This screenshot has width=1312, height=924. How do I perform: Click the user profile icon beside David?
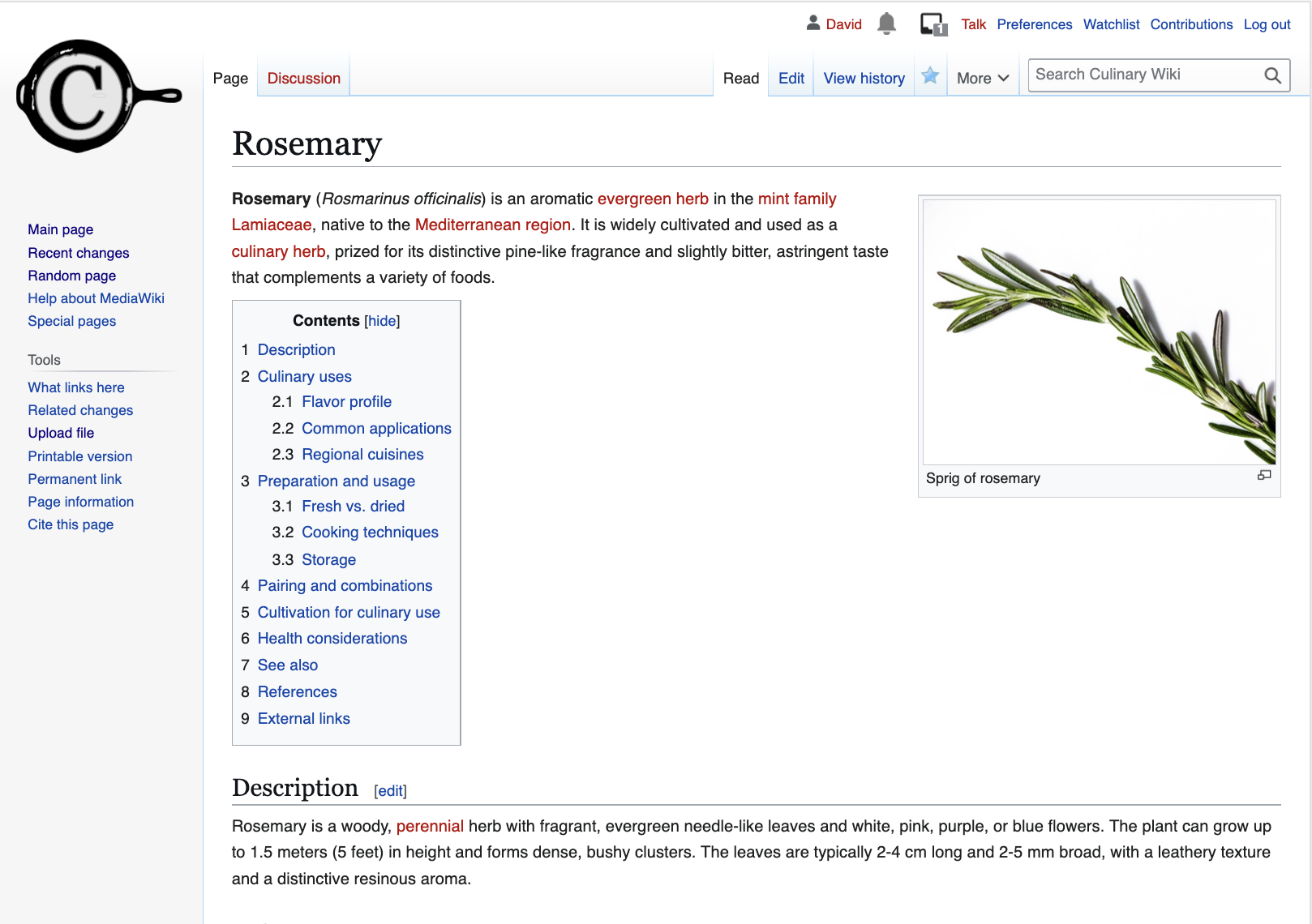813,24
